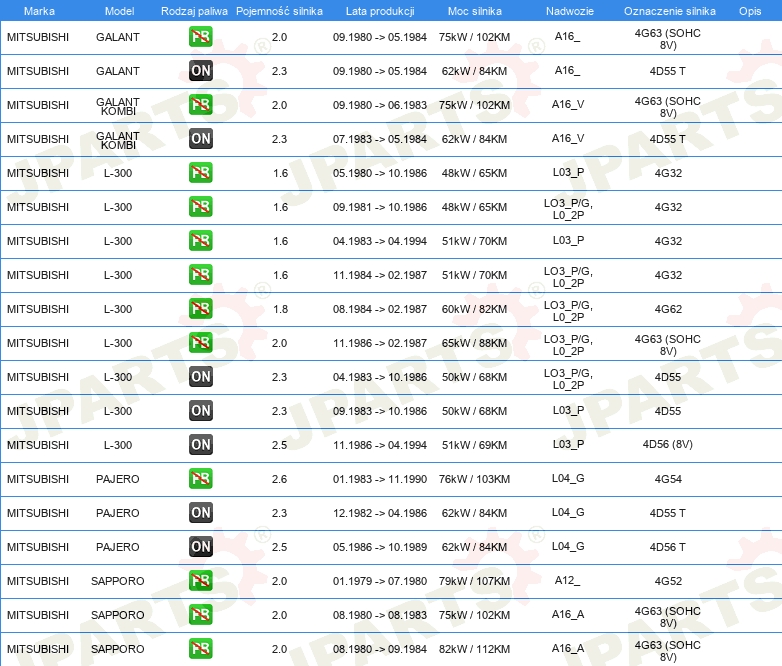The image size is (782, 666).
Task: Click engine capacity 2.6
Action: (279, 479)
